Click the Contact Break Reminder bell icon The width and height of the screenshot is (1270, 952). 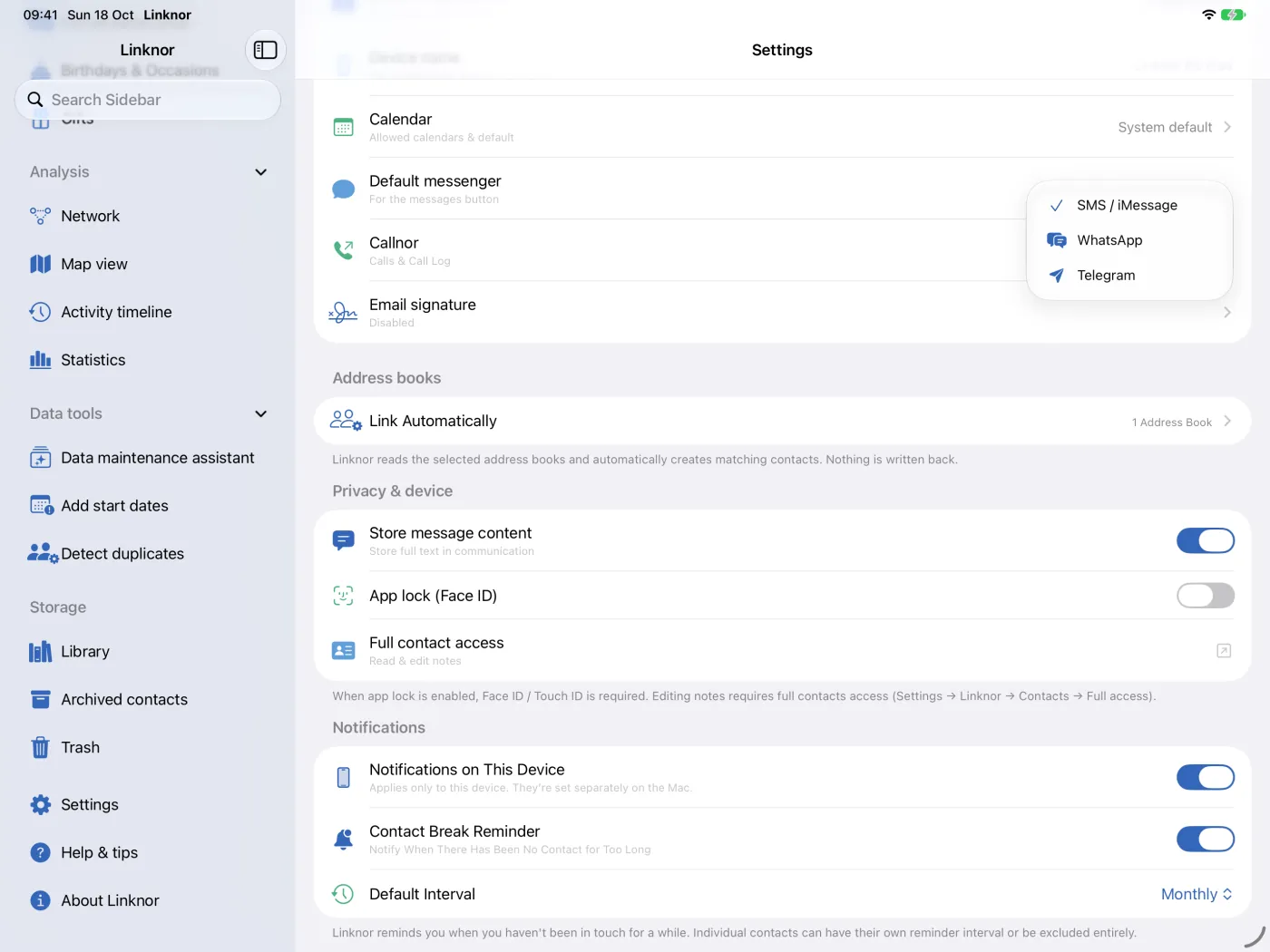tap(343, 839)
